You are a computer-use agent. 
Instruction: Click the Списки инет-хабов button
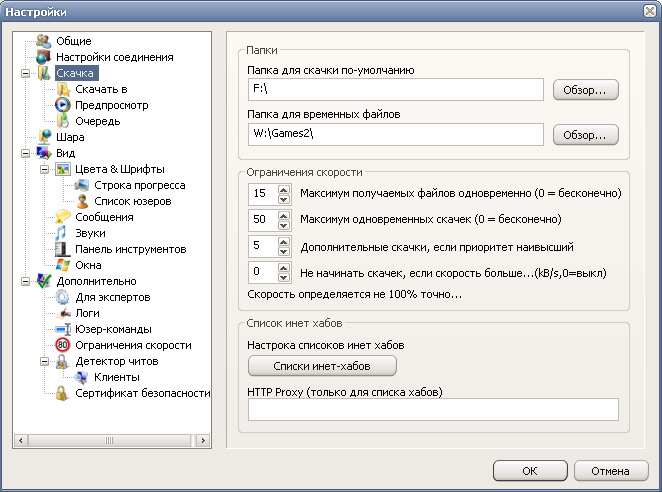pos(322,366)
